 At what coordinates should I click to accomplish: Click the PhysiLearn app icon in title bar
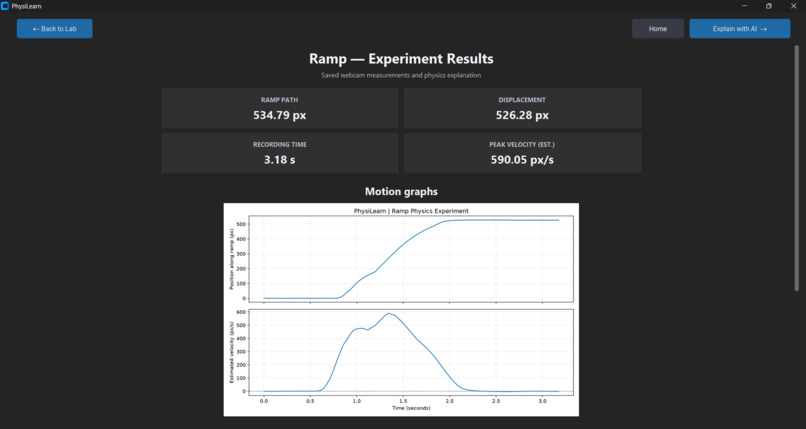(5, 6)
